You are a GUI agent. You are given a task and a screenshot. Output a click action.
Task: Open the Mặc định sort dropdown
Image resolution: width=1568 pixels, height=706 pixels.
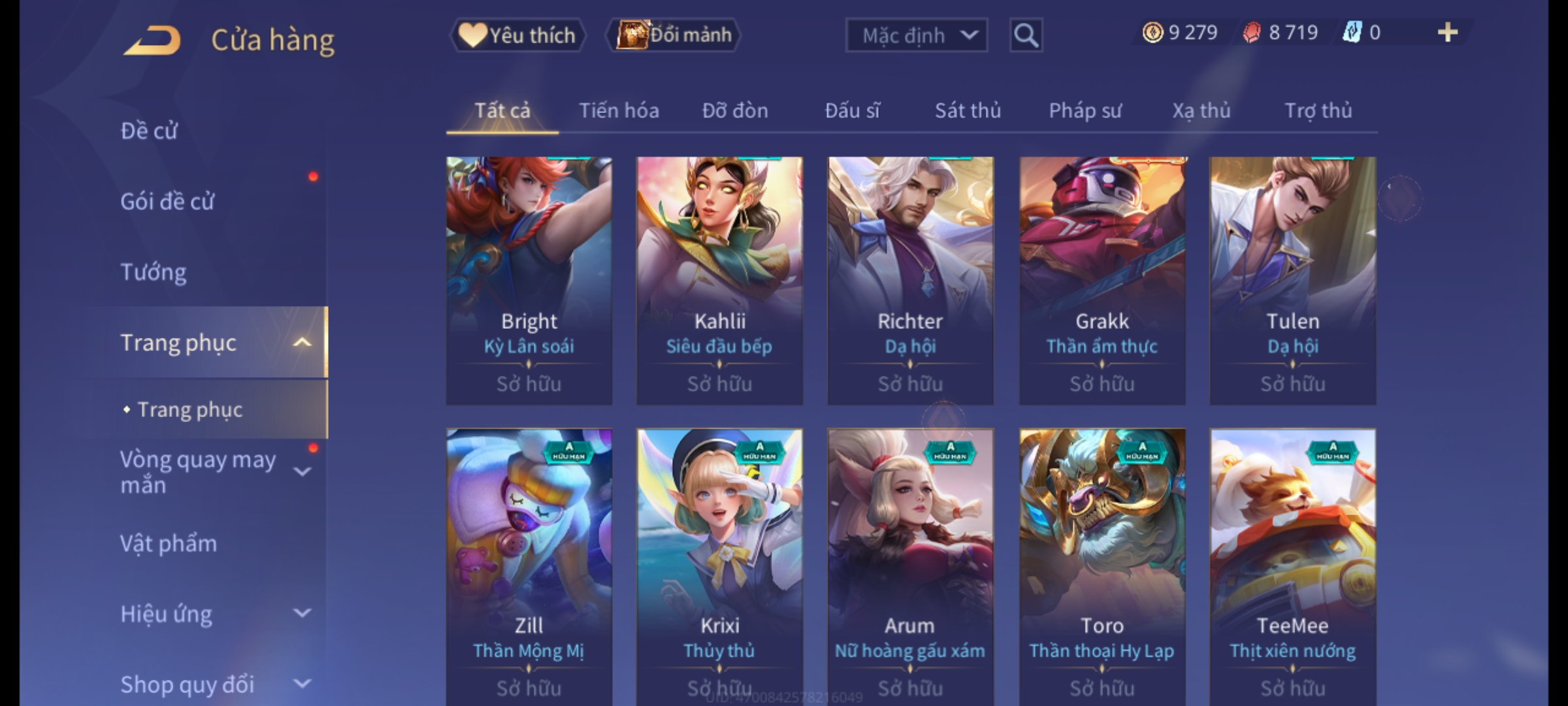click(916, 35)
